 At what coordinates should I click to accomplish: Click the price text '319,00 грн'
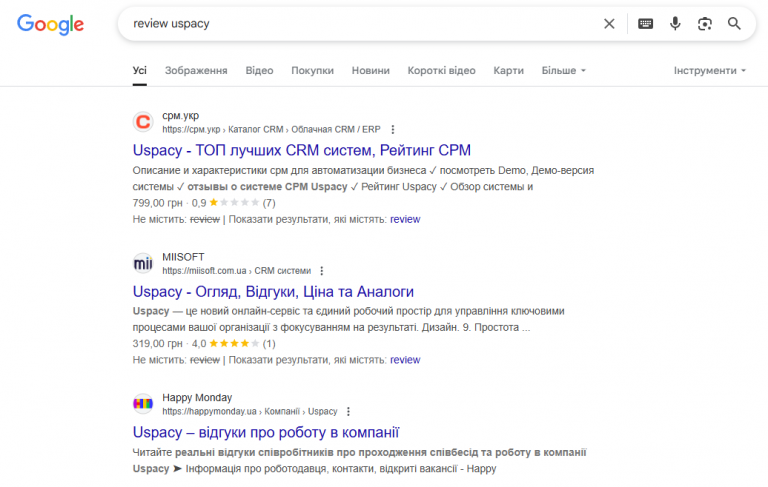[157, 344]
